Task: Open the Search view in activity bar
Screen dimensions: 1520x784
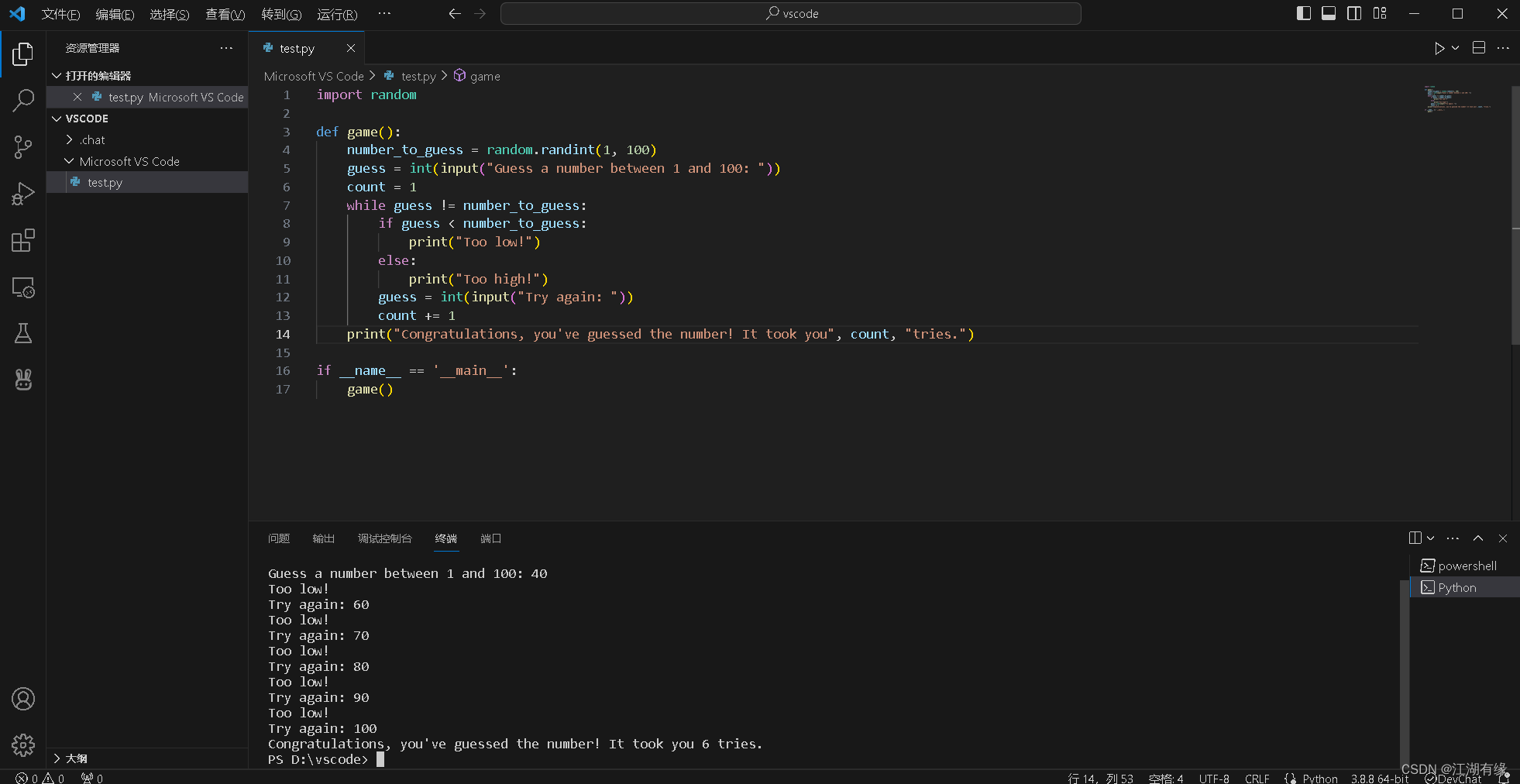Action: (x=23, y=100)
